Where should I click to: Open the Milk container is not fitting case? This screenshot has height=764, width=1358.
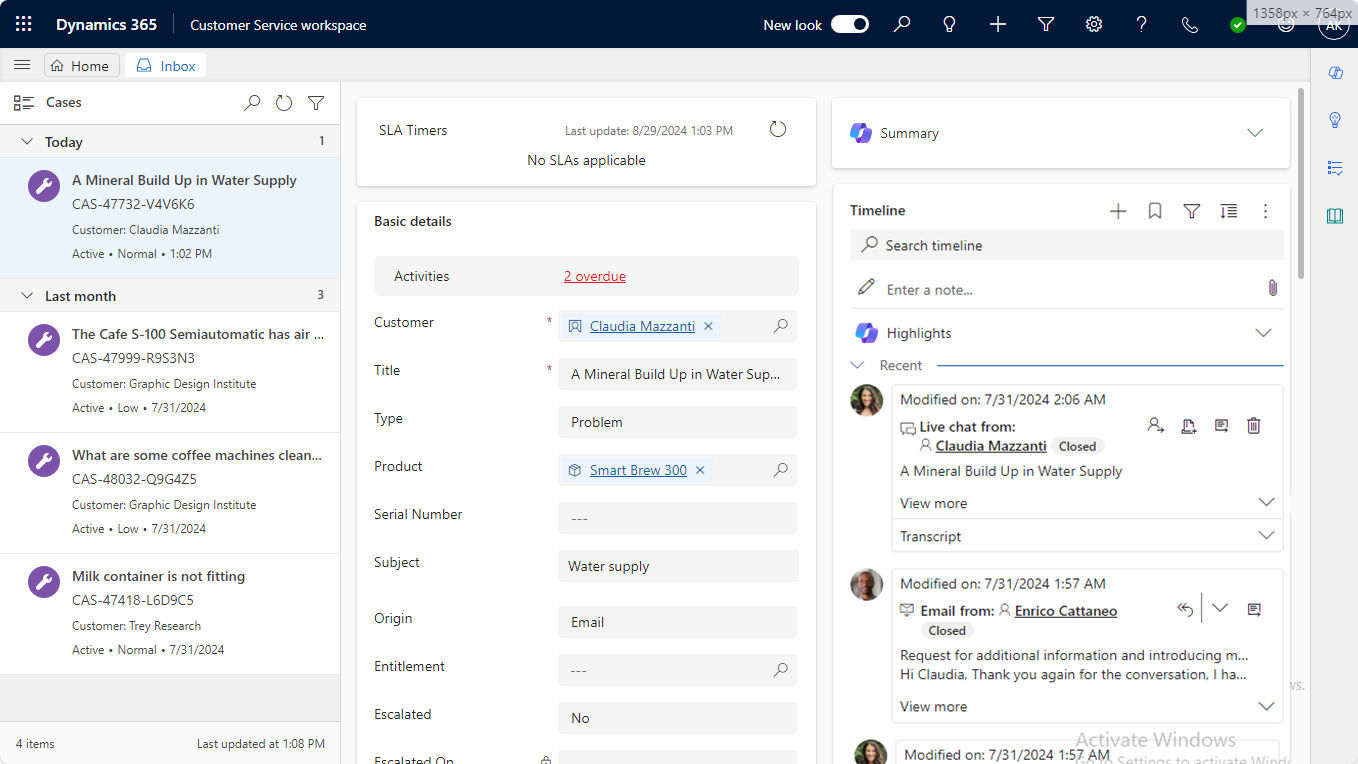click(x=158, y=576)
